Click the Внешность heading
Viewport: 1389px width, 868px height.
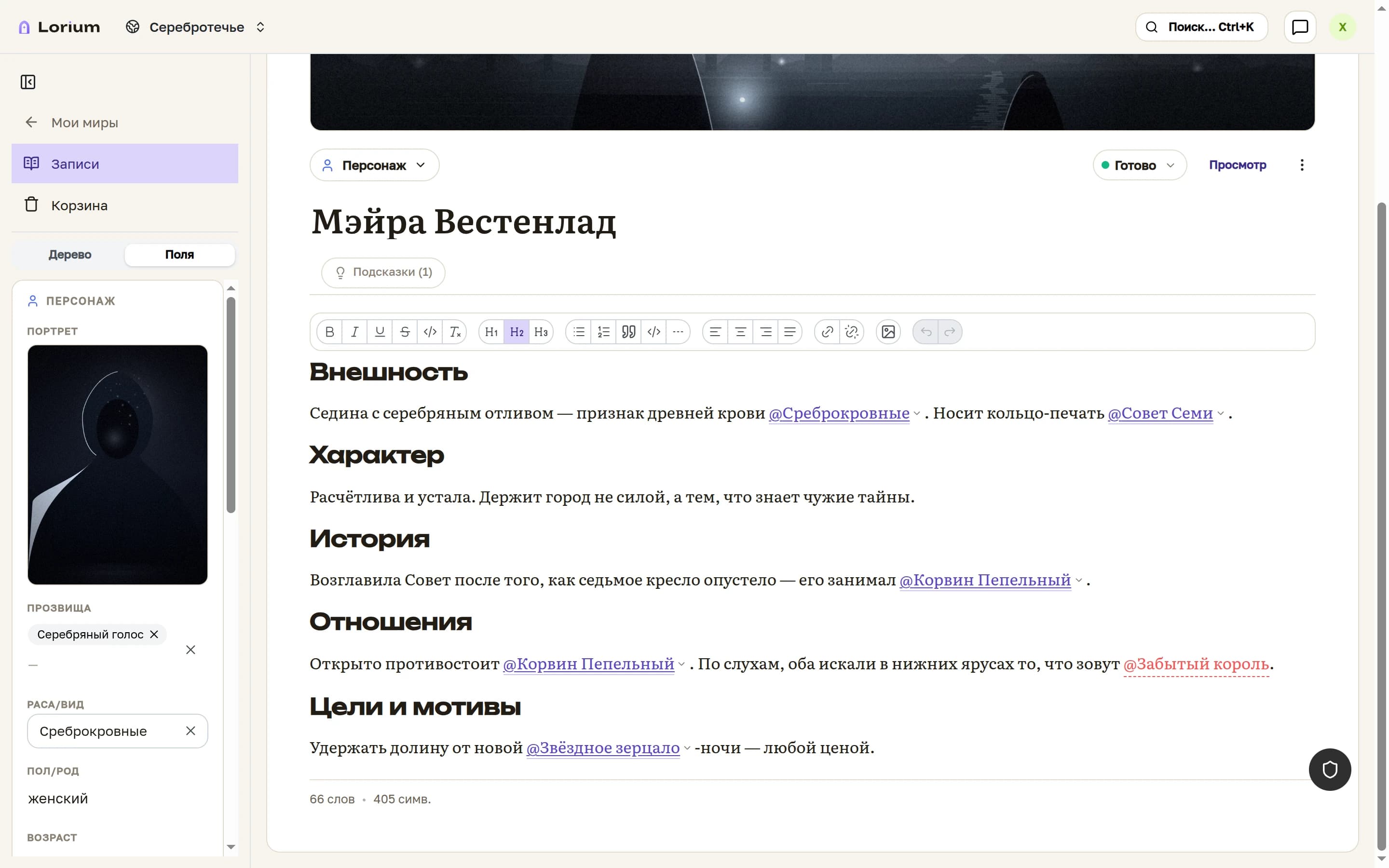(x=389, y=372)
